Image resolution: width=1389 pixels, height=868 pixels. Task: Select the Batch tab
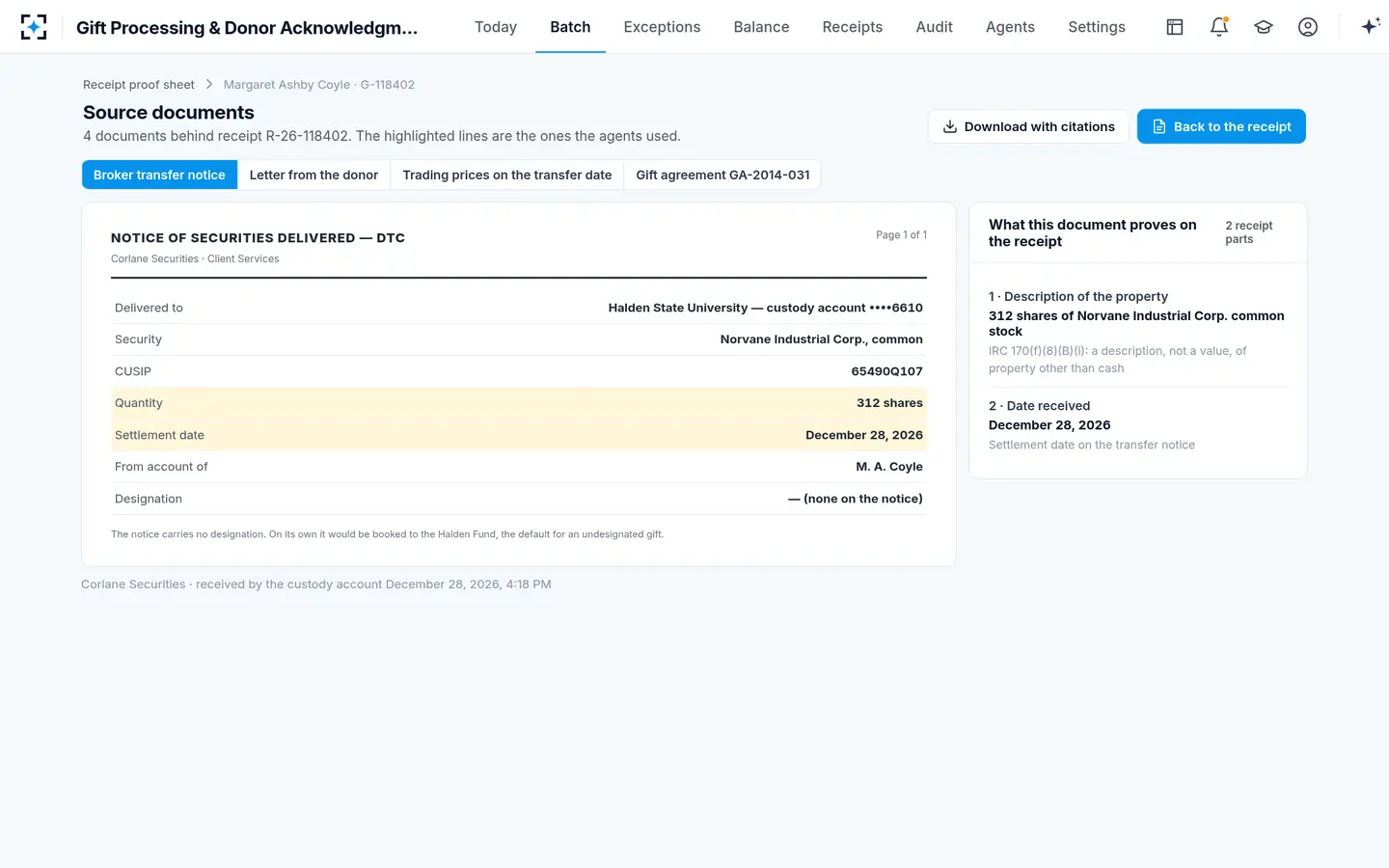(x=570, y=27)
